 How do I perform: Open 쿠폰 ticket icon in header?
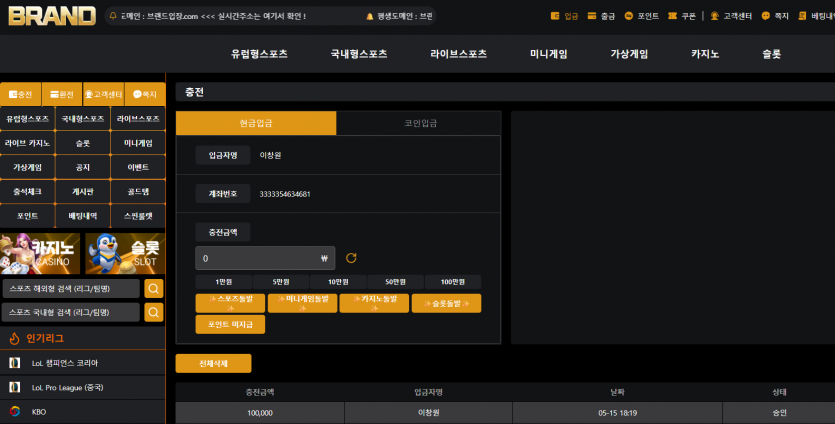(x=673, y=16)
